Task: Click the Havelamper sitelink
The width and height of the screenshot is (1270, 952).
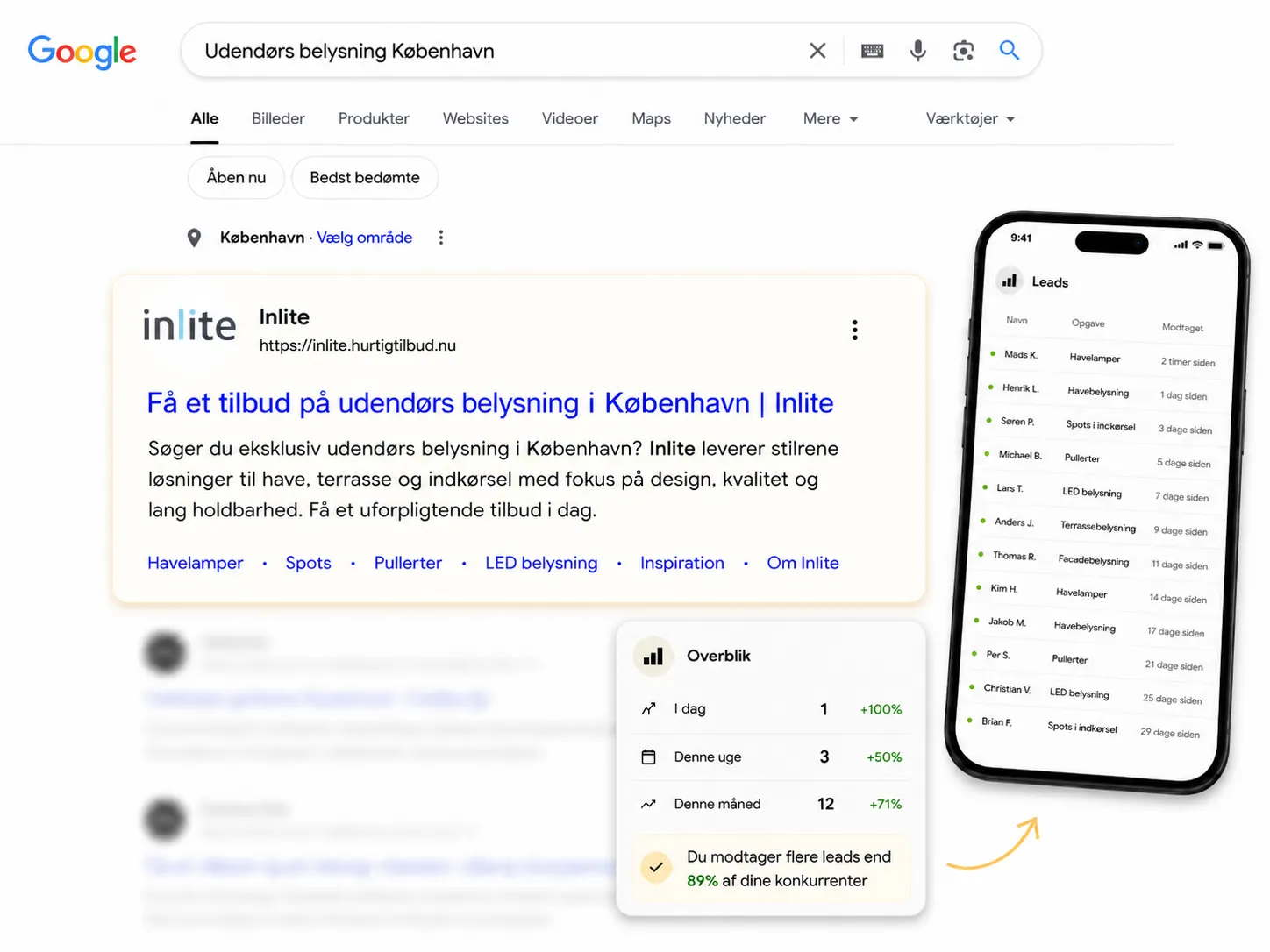Action: (196, 563)
